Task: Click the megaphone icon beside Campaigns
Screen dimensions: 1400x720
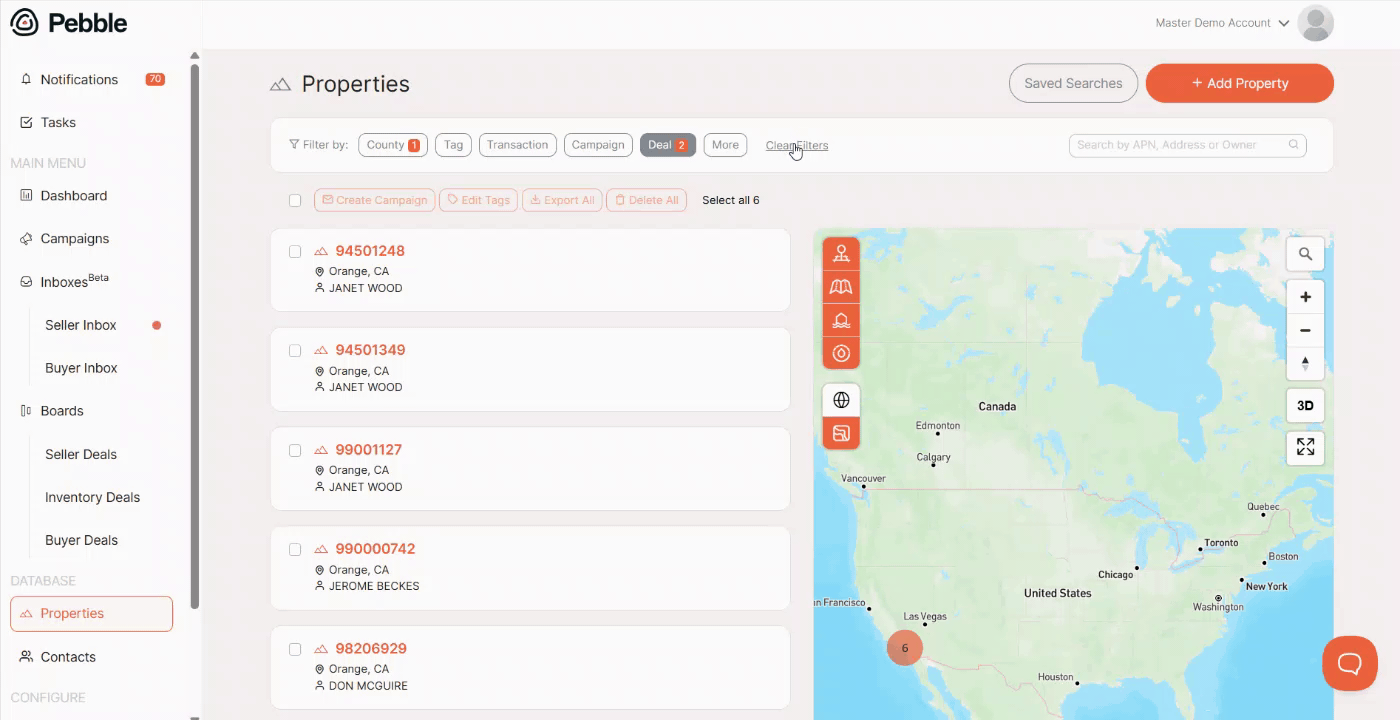Action: pos(26,239)
